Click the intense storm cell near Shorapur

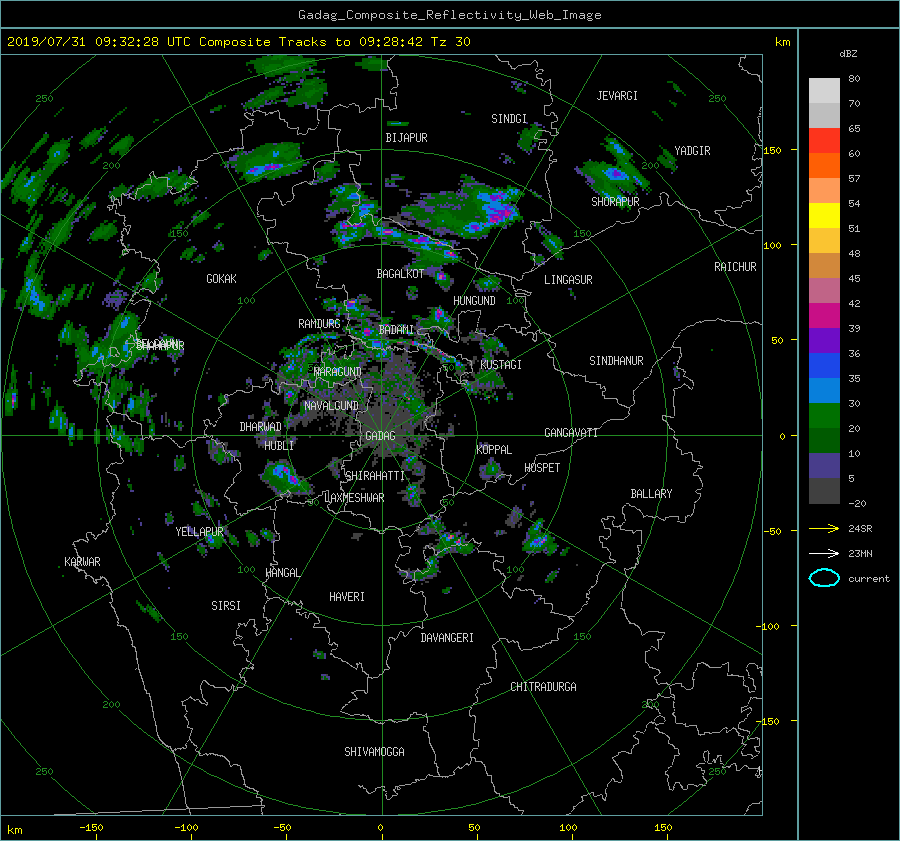pos(615,173)
